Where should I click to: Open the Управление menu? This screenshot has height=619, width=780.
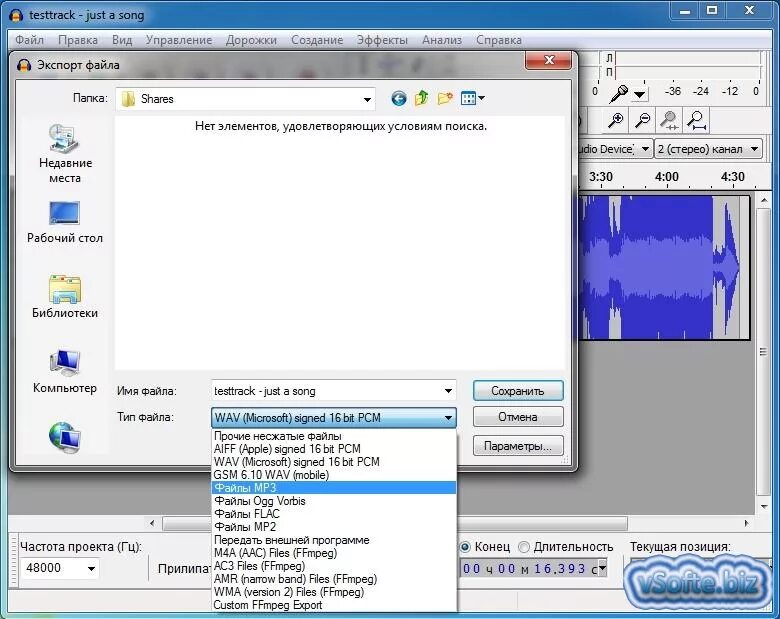[179, 40]
